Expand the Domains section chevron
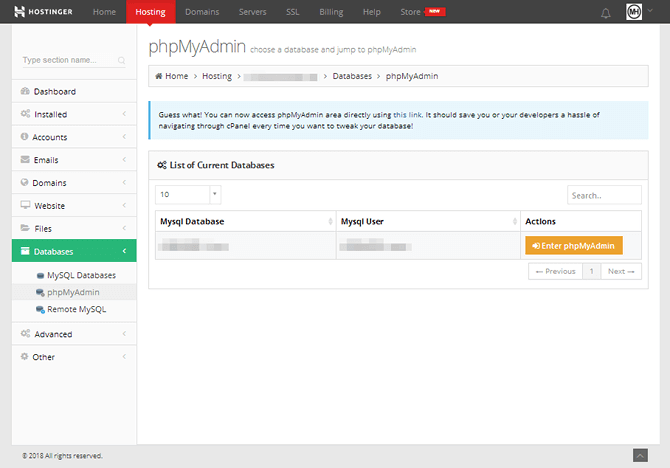 tap(124, 182)
